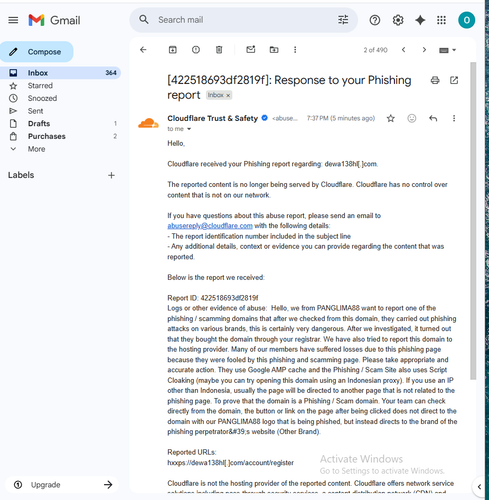Click the email subject heading
The height and width of the screenshot is (500, 489).
pos(289,87)
